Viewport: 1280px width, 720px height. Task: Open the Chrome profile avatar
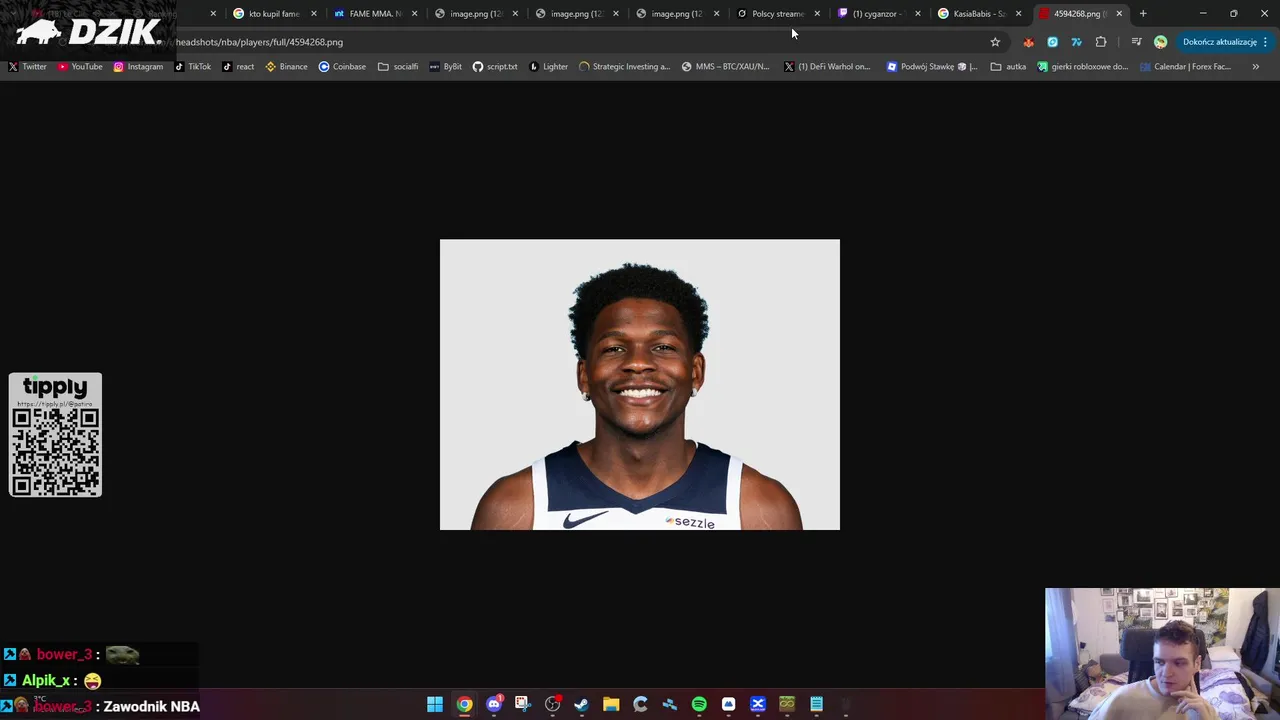click(x=1160, y=42)
